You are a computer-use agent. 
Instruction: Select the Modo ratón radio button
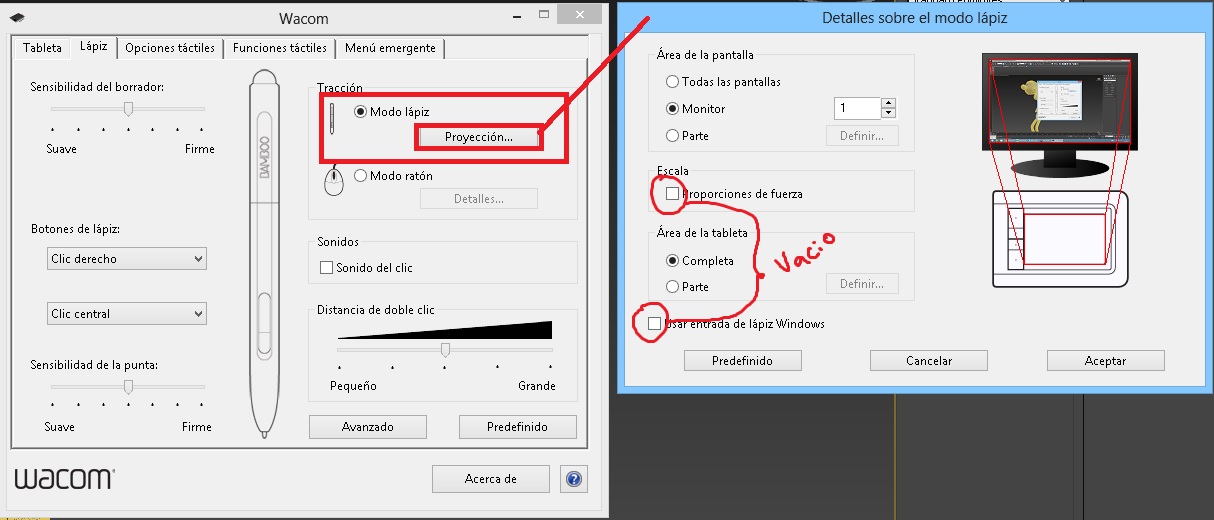361,176
